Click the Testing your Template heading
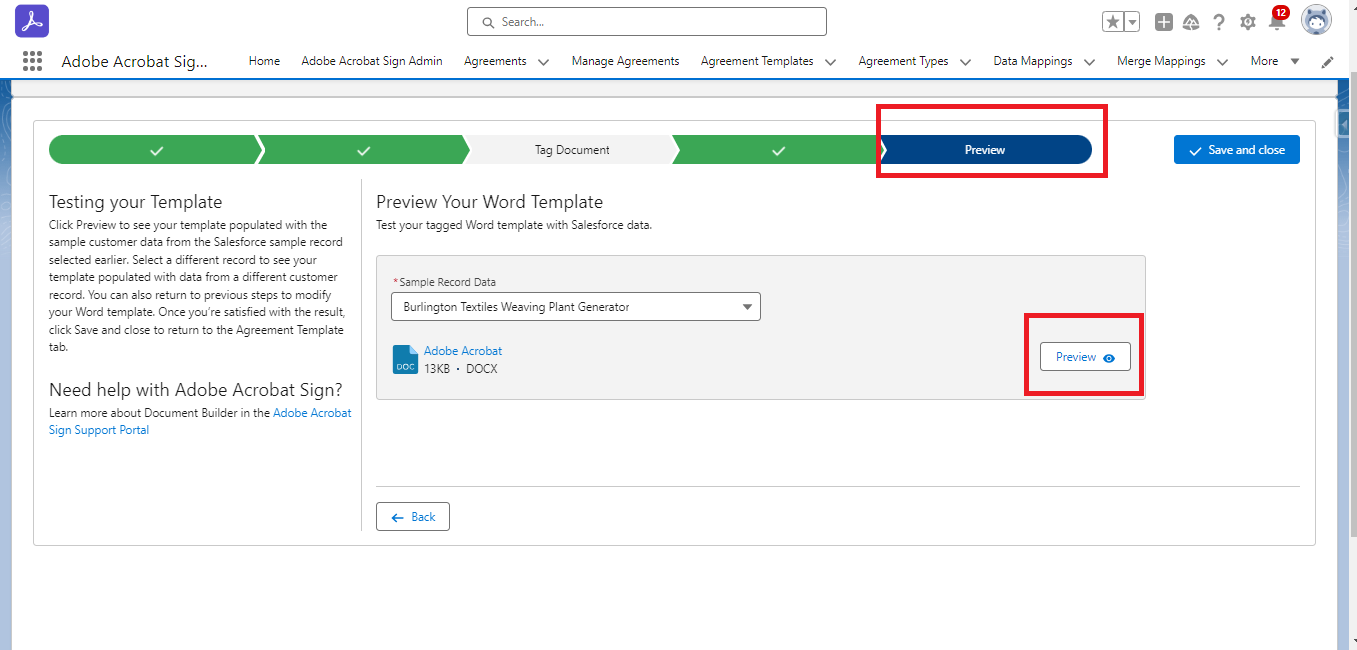 [136, 202]
